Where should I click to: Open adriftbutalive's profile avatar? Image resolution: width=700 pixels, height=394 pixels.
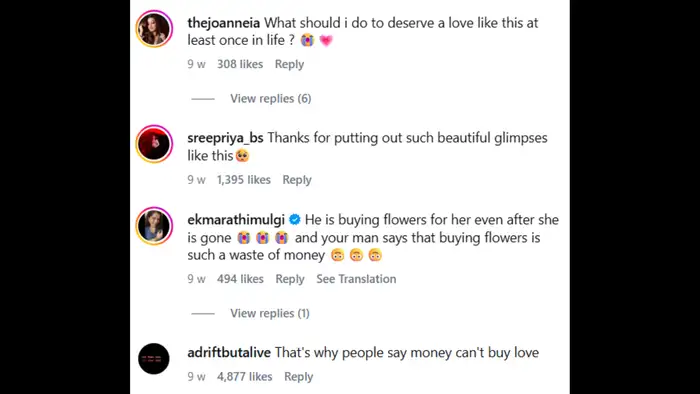point(154,358)
